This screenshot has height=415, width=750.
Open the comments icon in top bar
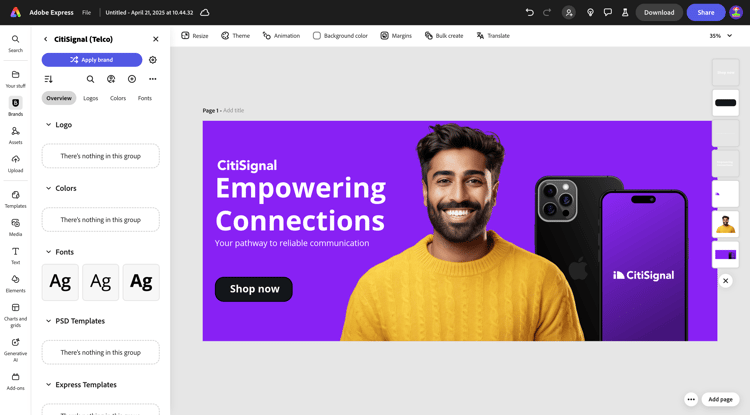(x=607, y=12)
